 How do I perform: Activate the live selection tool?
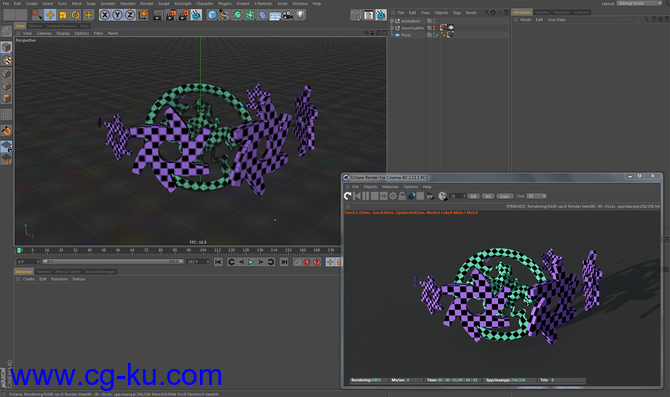pyautogui.click(x=37, y=15)
